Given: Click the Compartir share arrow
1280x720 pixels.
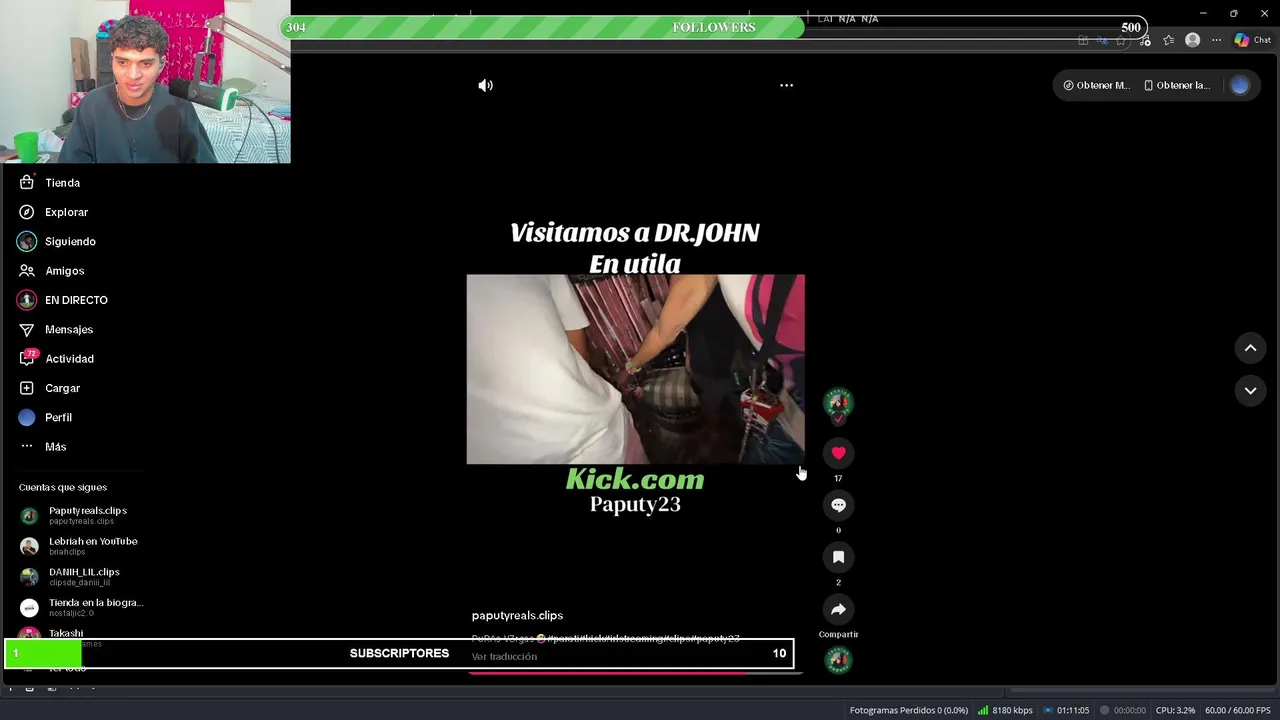Looking at the screenshot, I should (x=838, y=609).
